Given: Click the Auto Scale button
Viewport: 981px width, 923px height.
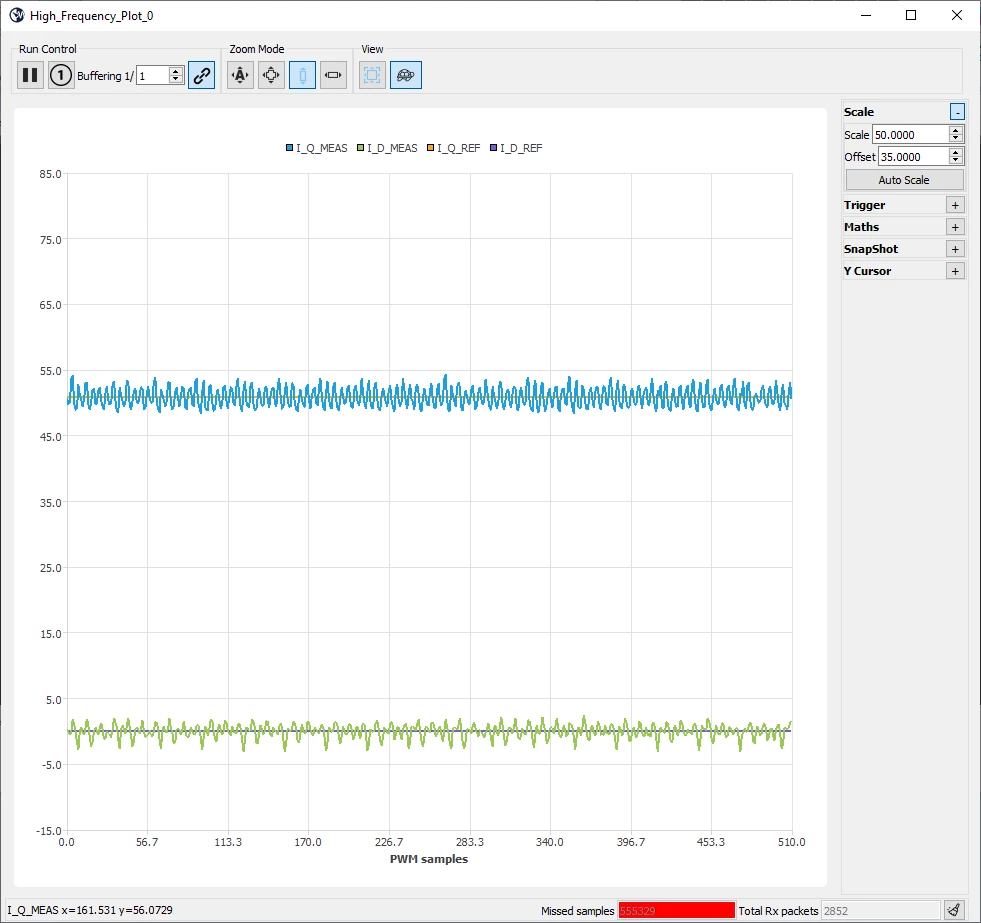Looking at the screenshot, I should (904, 180).
